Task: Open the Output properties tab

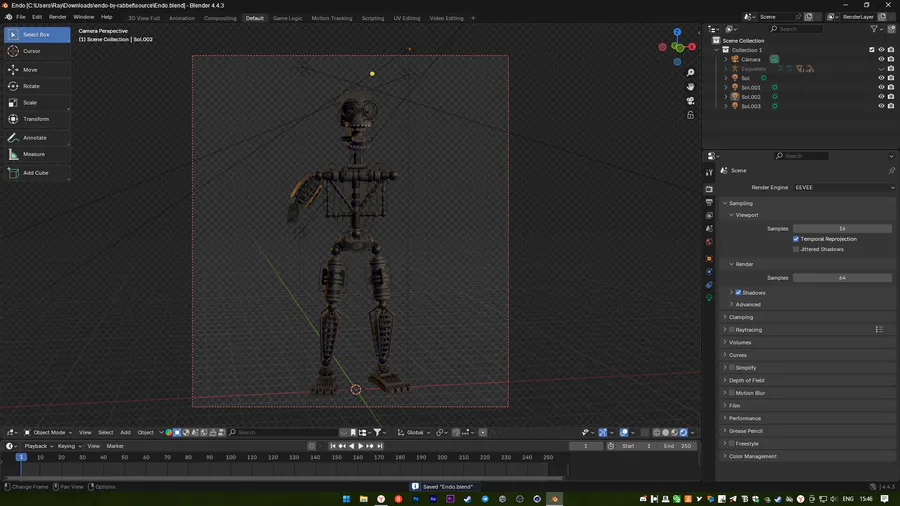Action: 709,202
